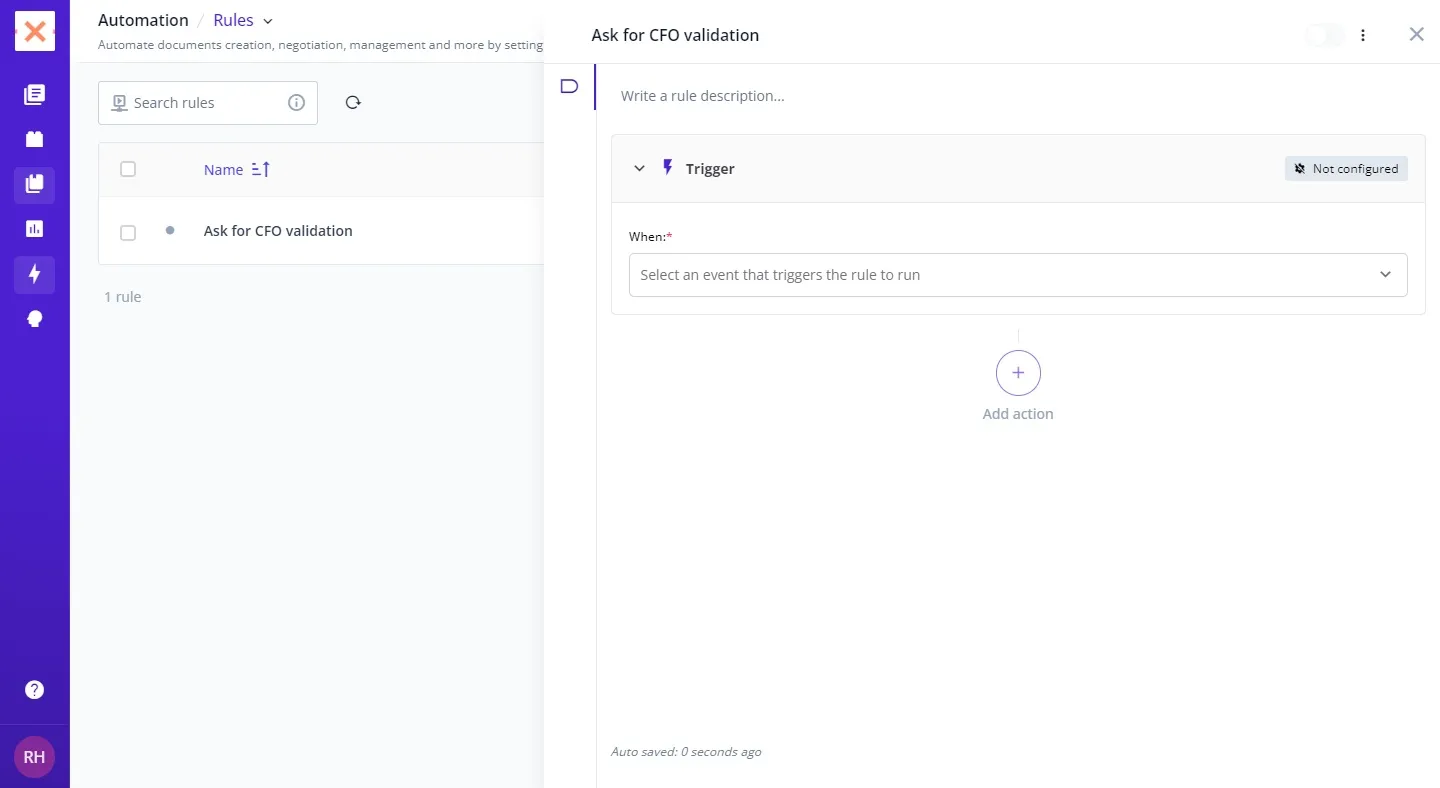
Task: Collapse the Trigger section chevron
Action: 640,169
